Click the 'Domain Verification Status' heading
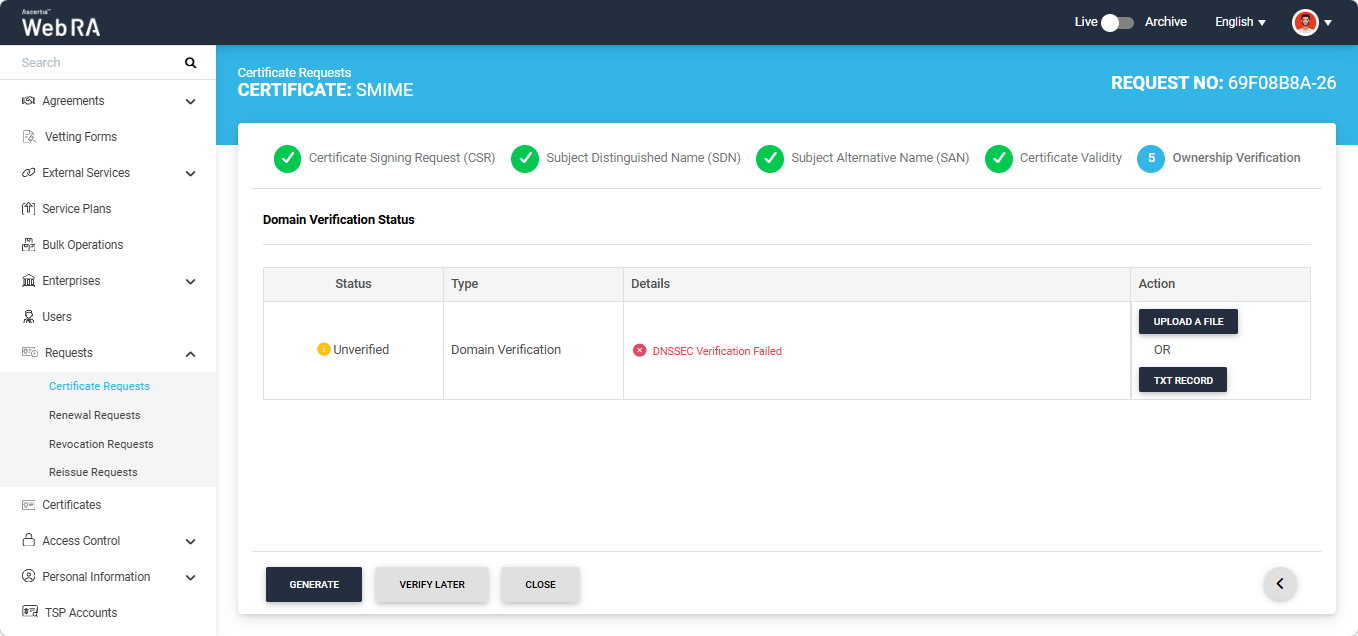The height and width of the screenshot is (636, 1358). point(338,220)
